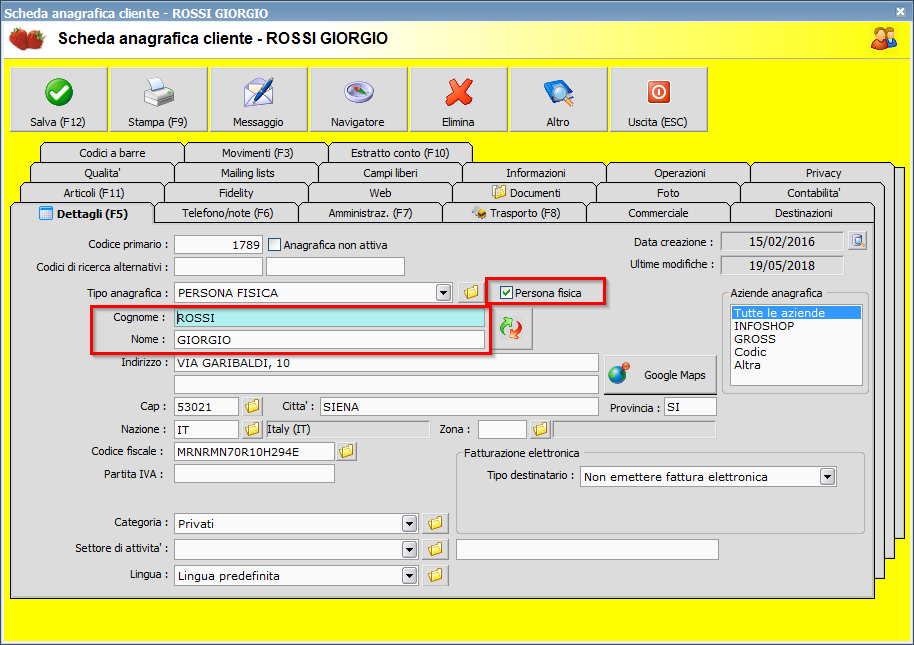Click the Citta' field containing SIENA
This screenshot has height=645, width=914.
tap(459, 407)
